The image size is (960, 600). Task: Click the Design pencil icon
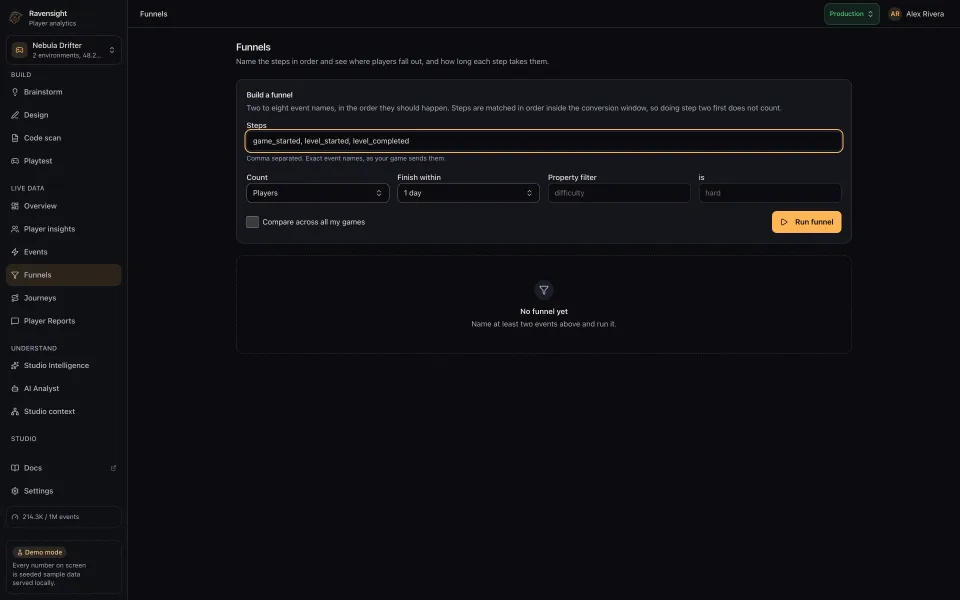[x=15, y=115]
